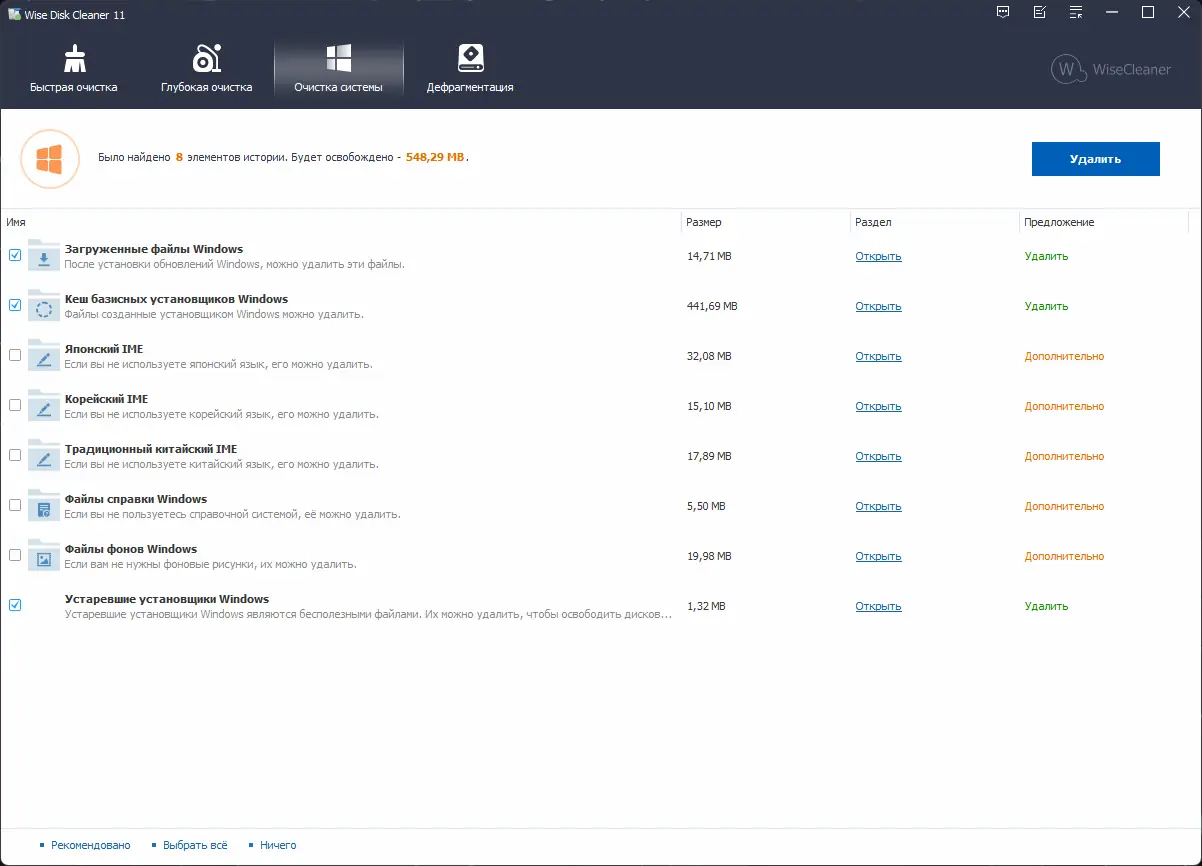Open Открыть link for Кеш базисных установщиков

pos(878,306)
